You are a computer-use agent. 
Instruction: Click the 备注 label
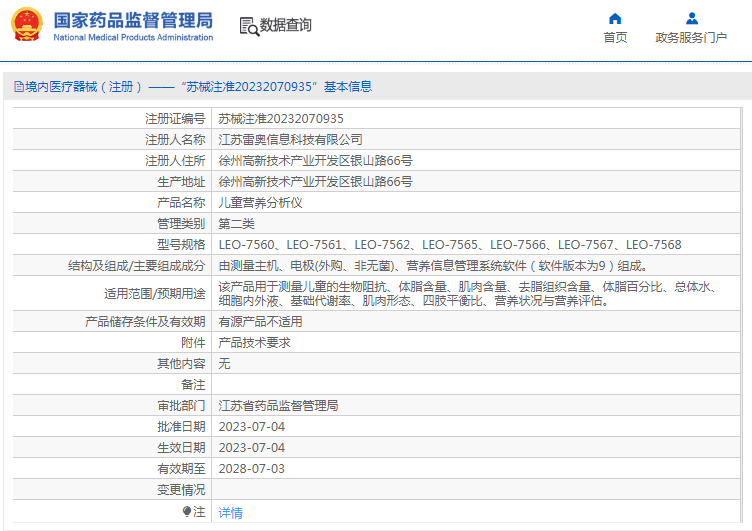pos(193,385)
